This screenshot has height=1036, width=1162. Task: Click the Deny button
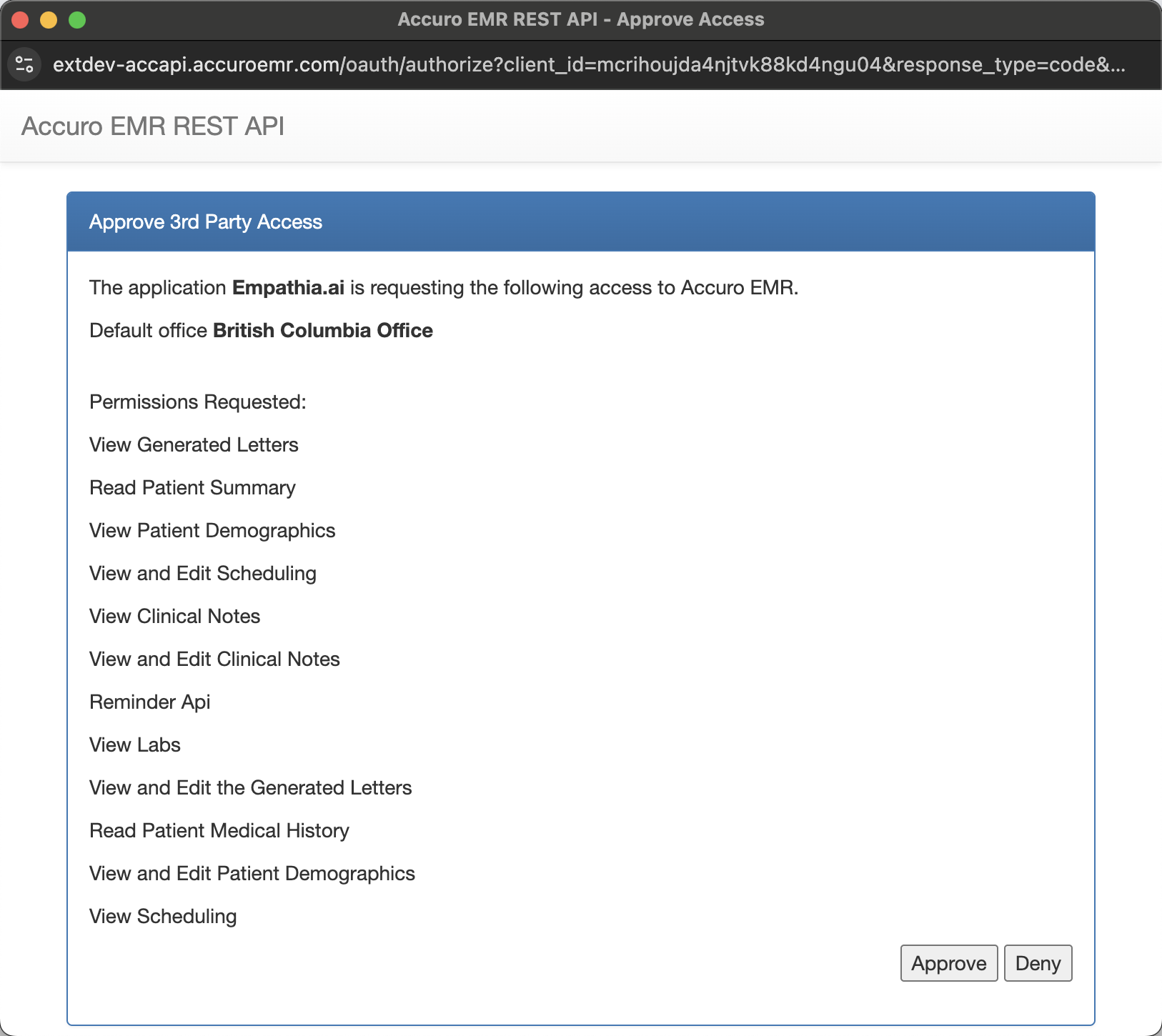(1038, 963)
